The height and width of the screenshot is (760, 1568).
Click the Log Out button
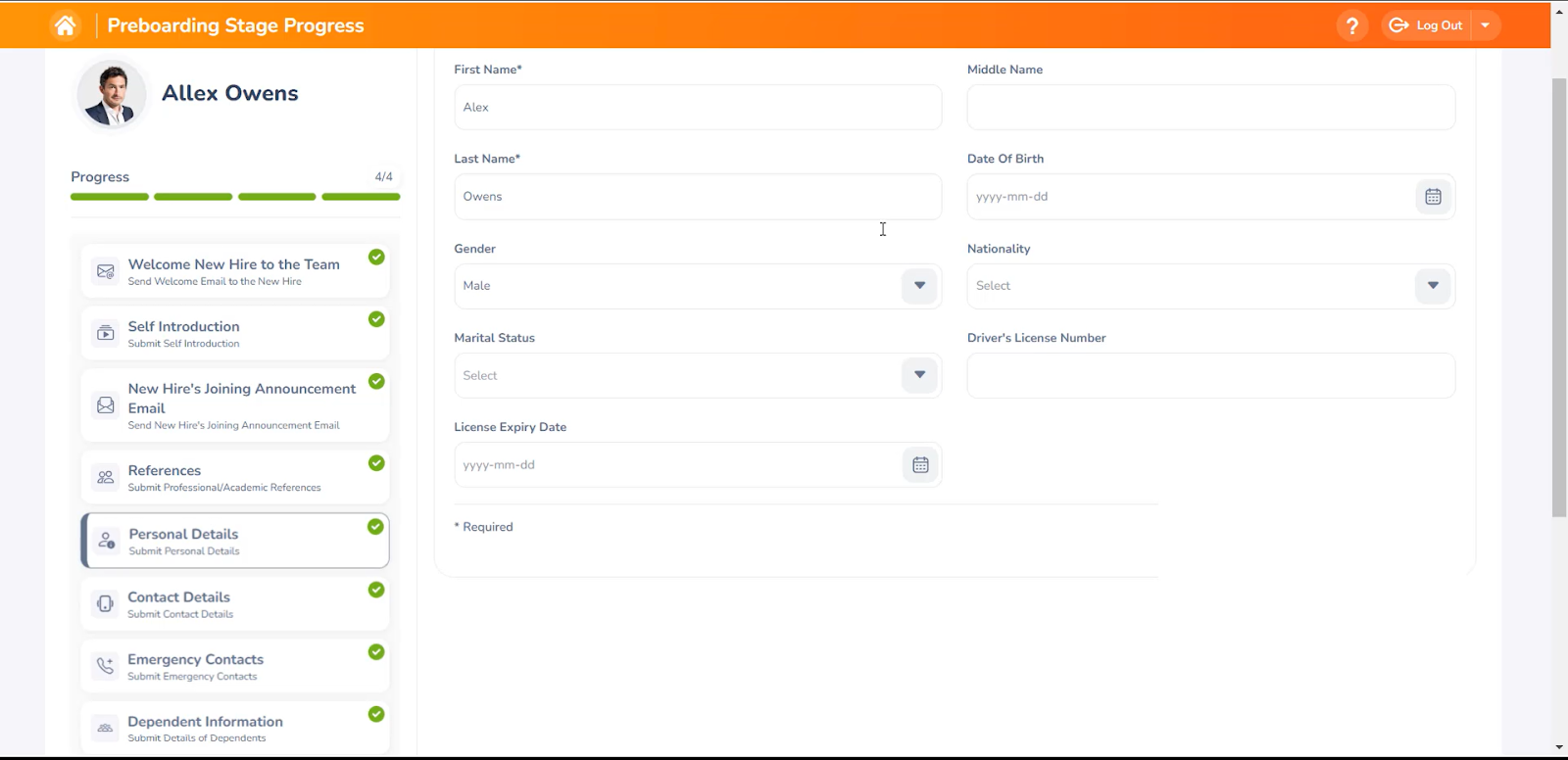(x=1426, y=25)
